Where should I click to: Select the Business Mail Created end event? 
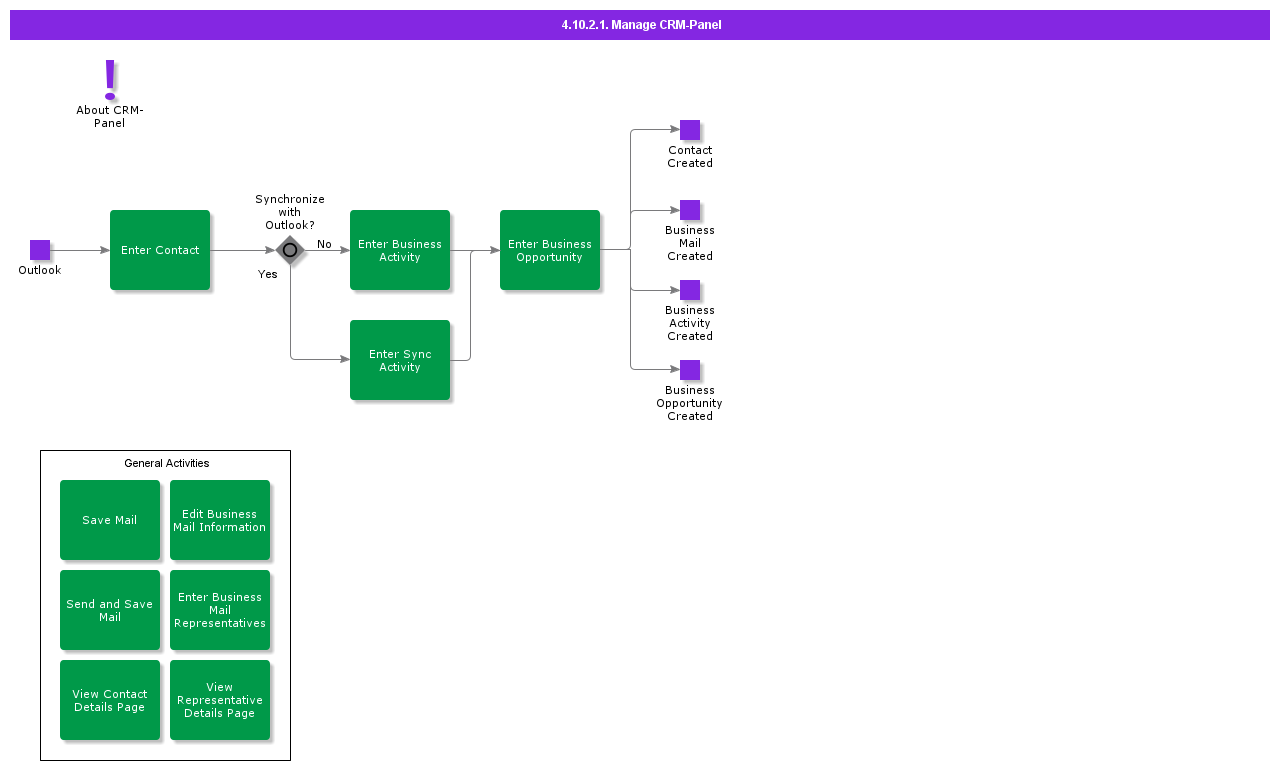[x=690, y=210]
